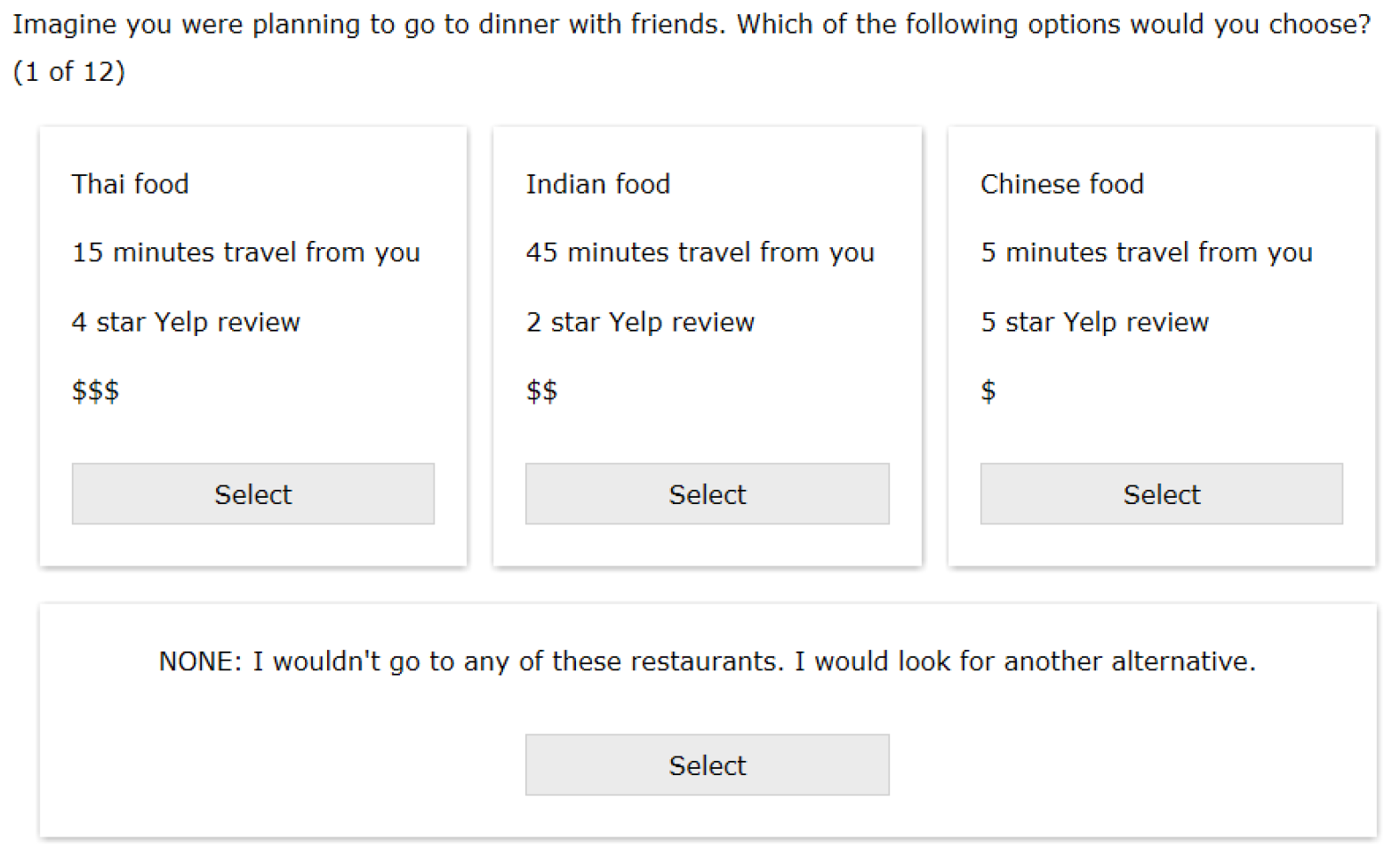Click the 45 minutes travel text
This screenshot has height=848, width=1400.
coord(700,252)
